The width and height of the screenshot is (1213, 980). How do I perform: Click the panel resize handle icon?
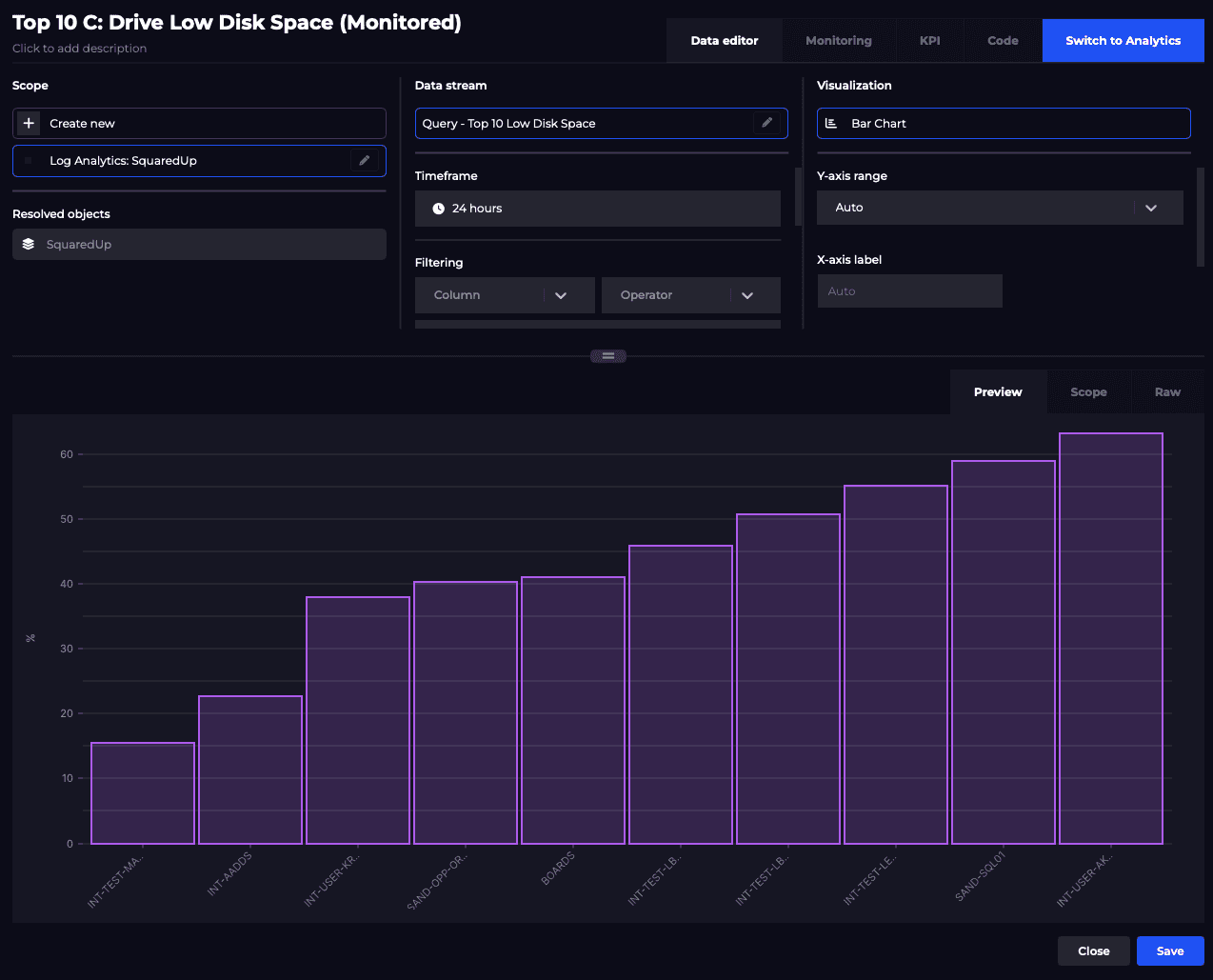pos(607,356)
